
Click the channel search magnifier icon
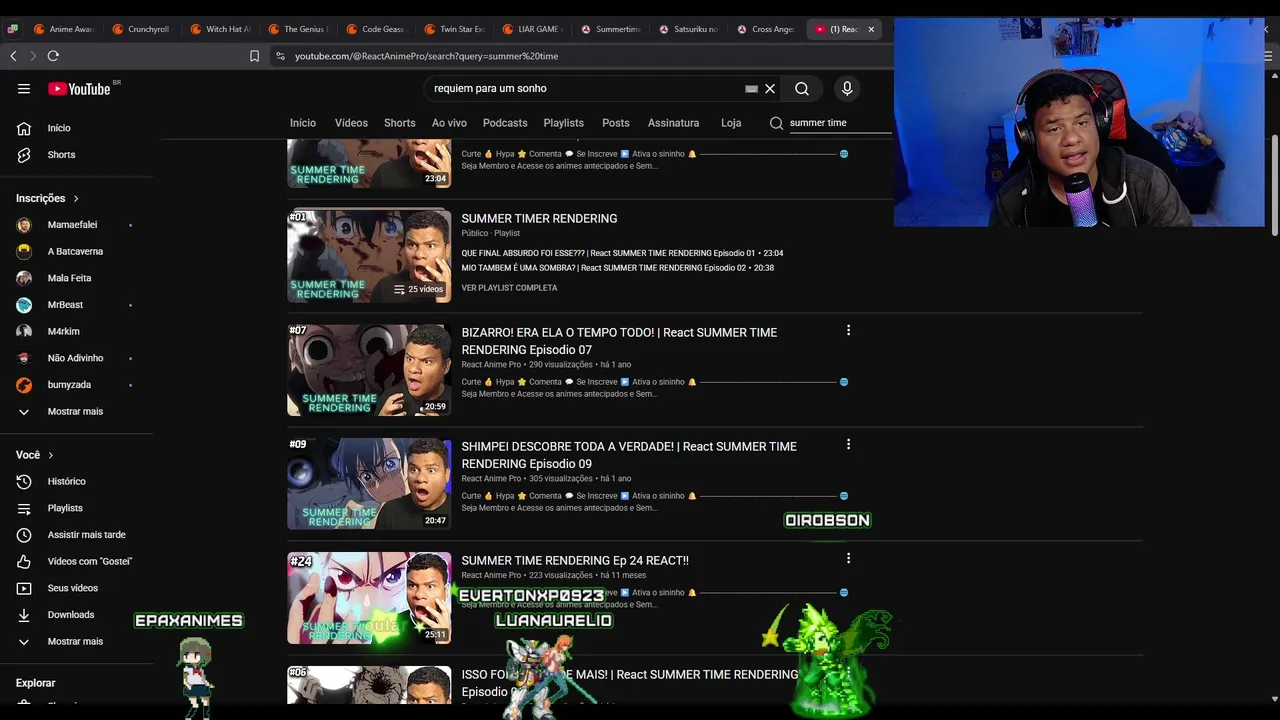(776, 123)
